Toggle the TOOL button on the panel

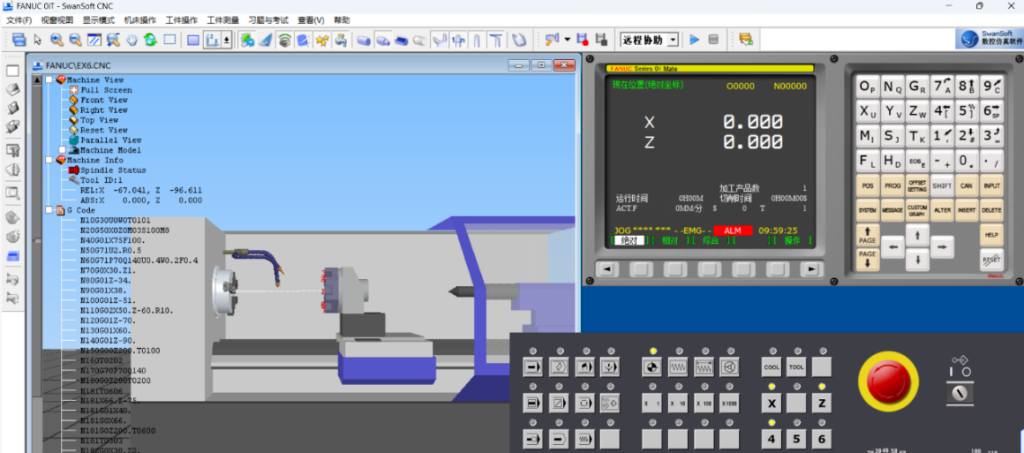[x=796, y=368]
